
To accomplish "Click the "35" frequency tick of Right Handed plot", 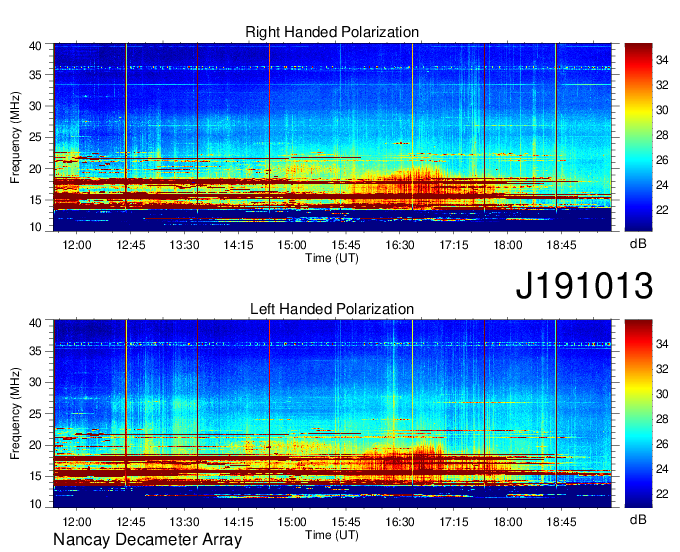I will [x=36, y=75].
